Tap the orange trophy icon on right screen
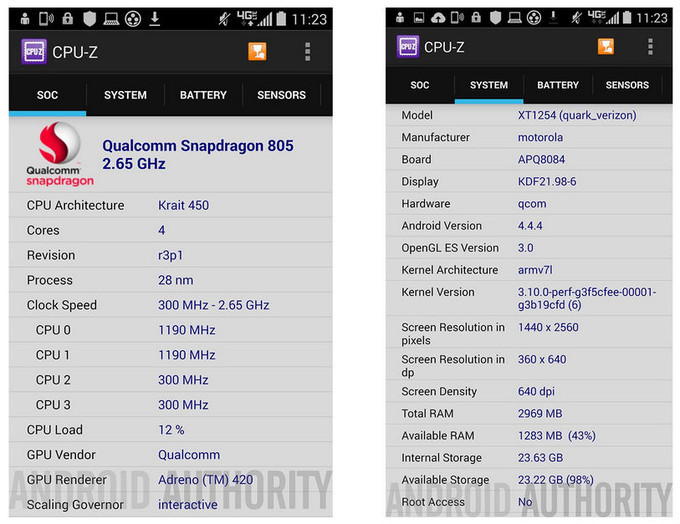Image resolution: width=680 pixels, height=524 pixels. click(x=606, y=46)
